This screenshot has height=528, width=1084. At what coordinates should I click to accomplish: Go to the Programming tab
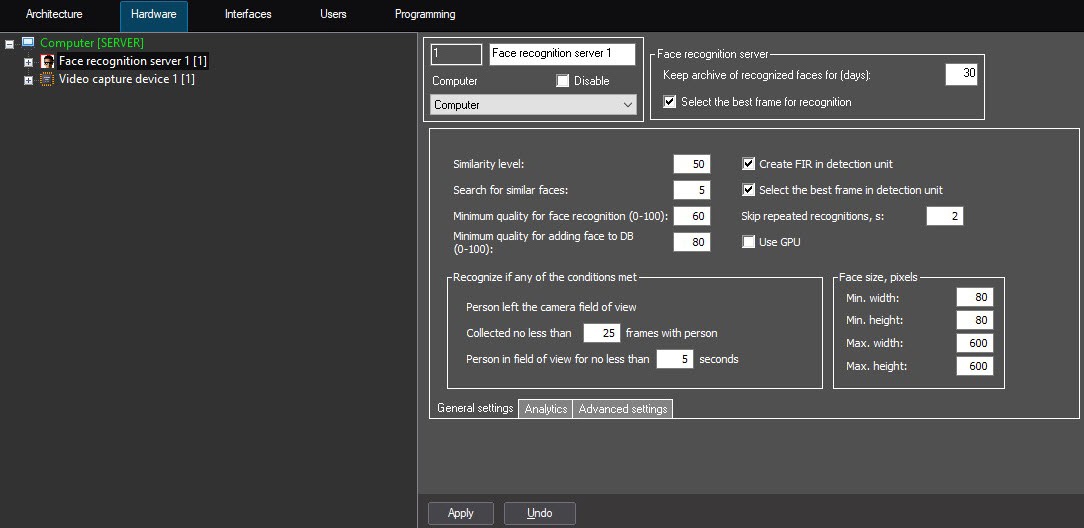pyautogui.click(x=425, y=15)
